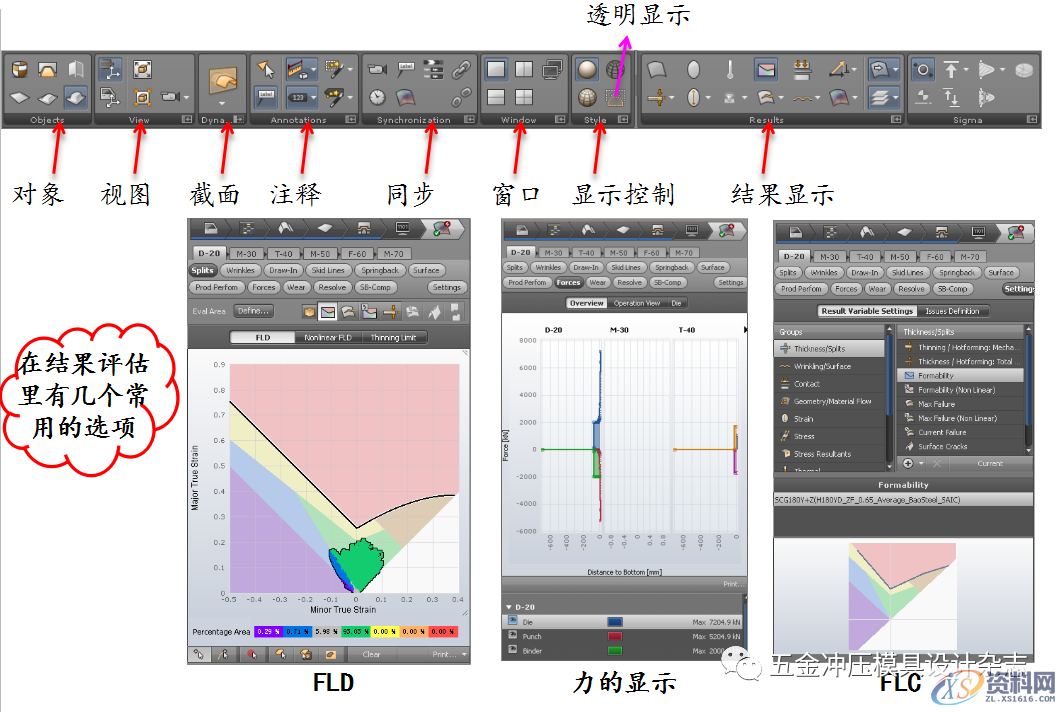Select the M-30 stage tab
The image size is (1063, 712).
tap(246, 253)
